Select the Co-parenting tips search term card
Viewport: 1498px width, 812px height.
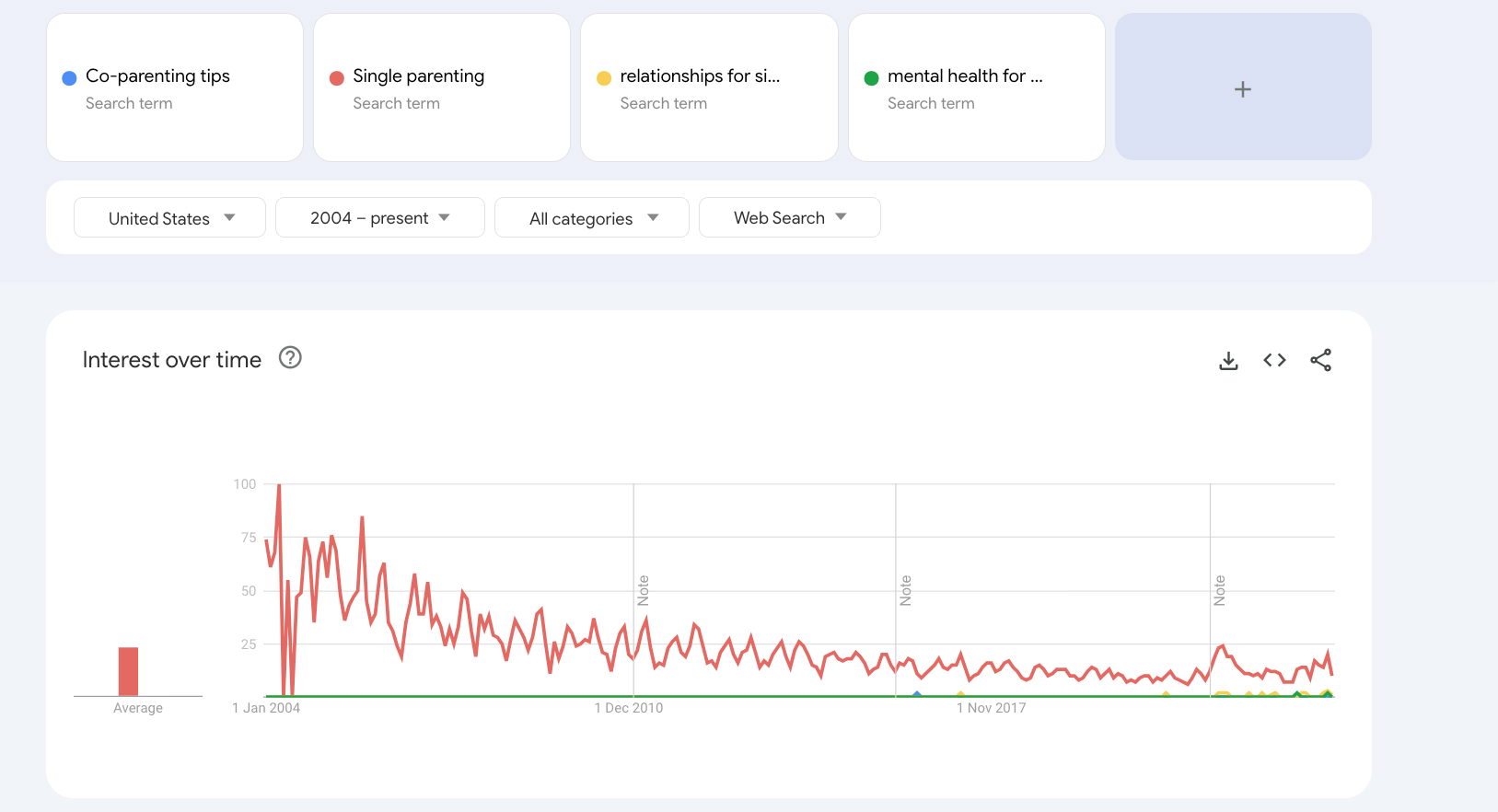[174, 87]
